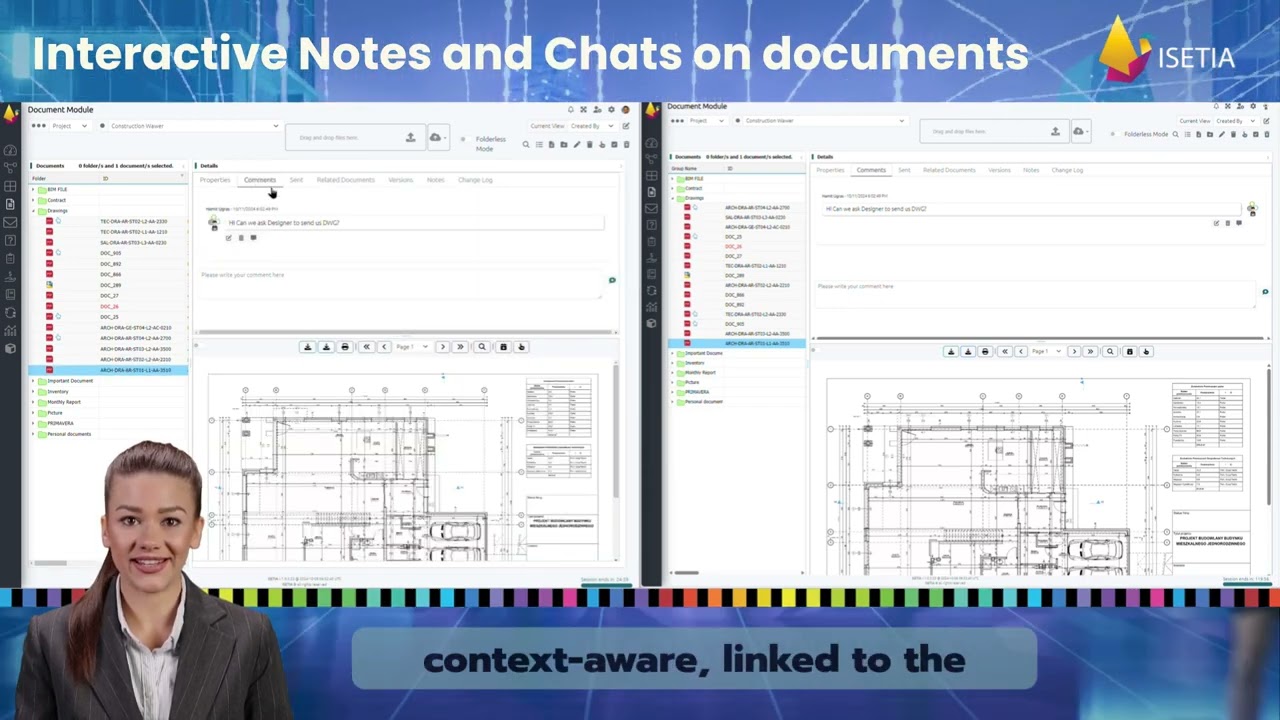Click upload icon in right window drop zone

click(x=1055, y=131)
